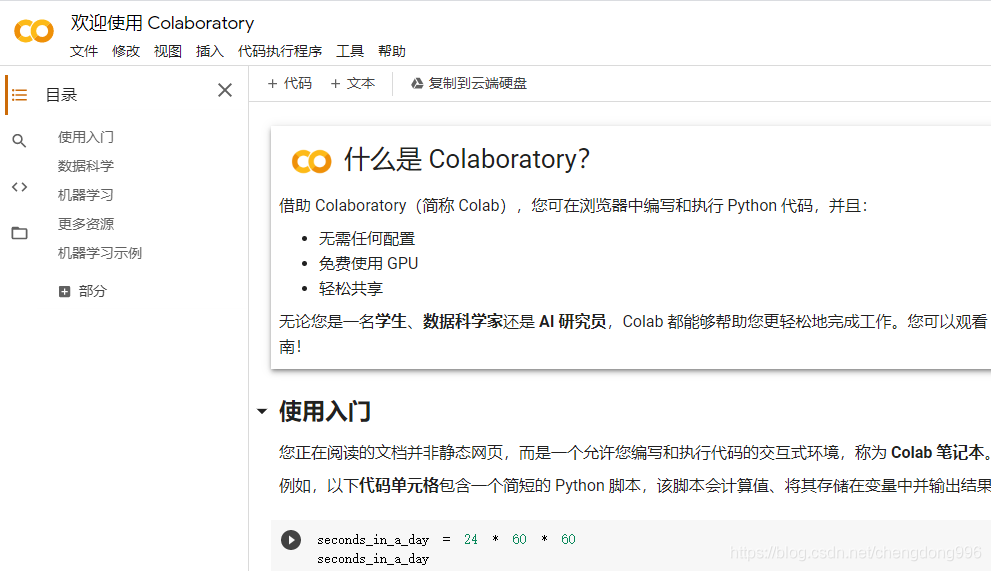Go to 更多资源 in contents
This screenshot has width=991, height=571.
pos(86,224)
